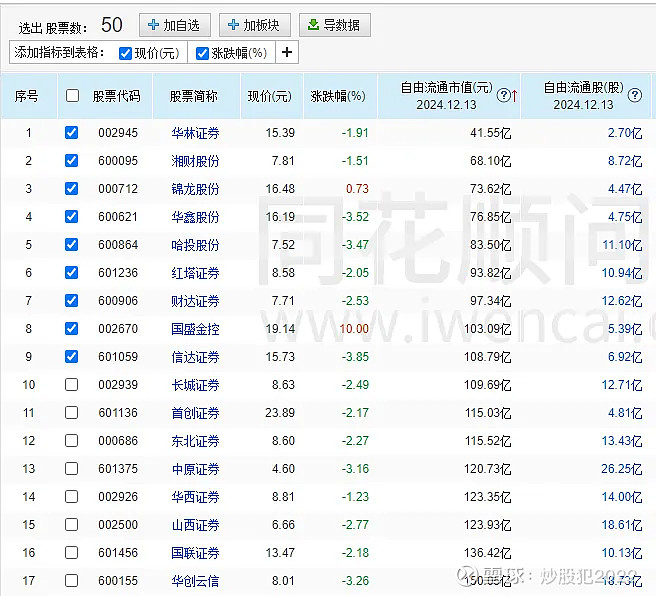Image resolution: width=656 pixels, height=596 pixels.
Task: Uncheck the checkbox for 锦龙股份
Action: point(72,189)
